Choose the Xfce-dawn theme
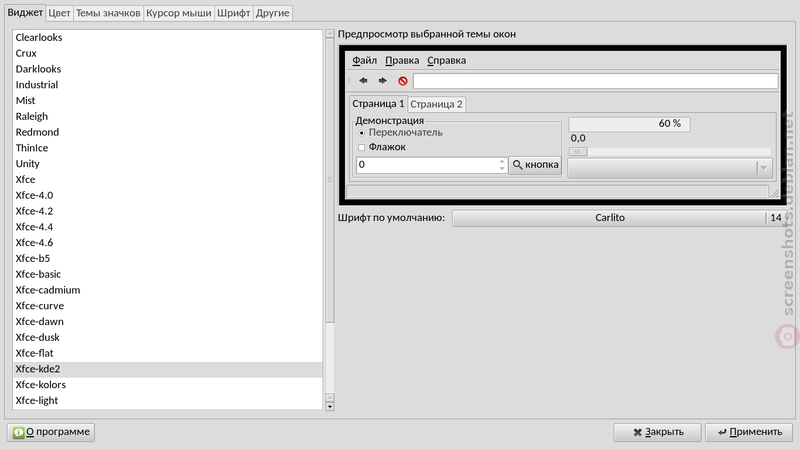The image size is (800, 449). pos(168,322)
